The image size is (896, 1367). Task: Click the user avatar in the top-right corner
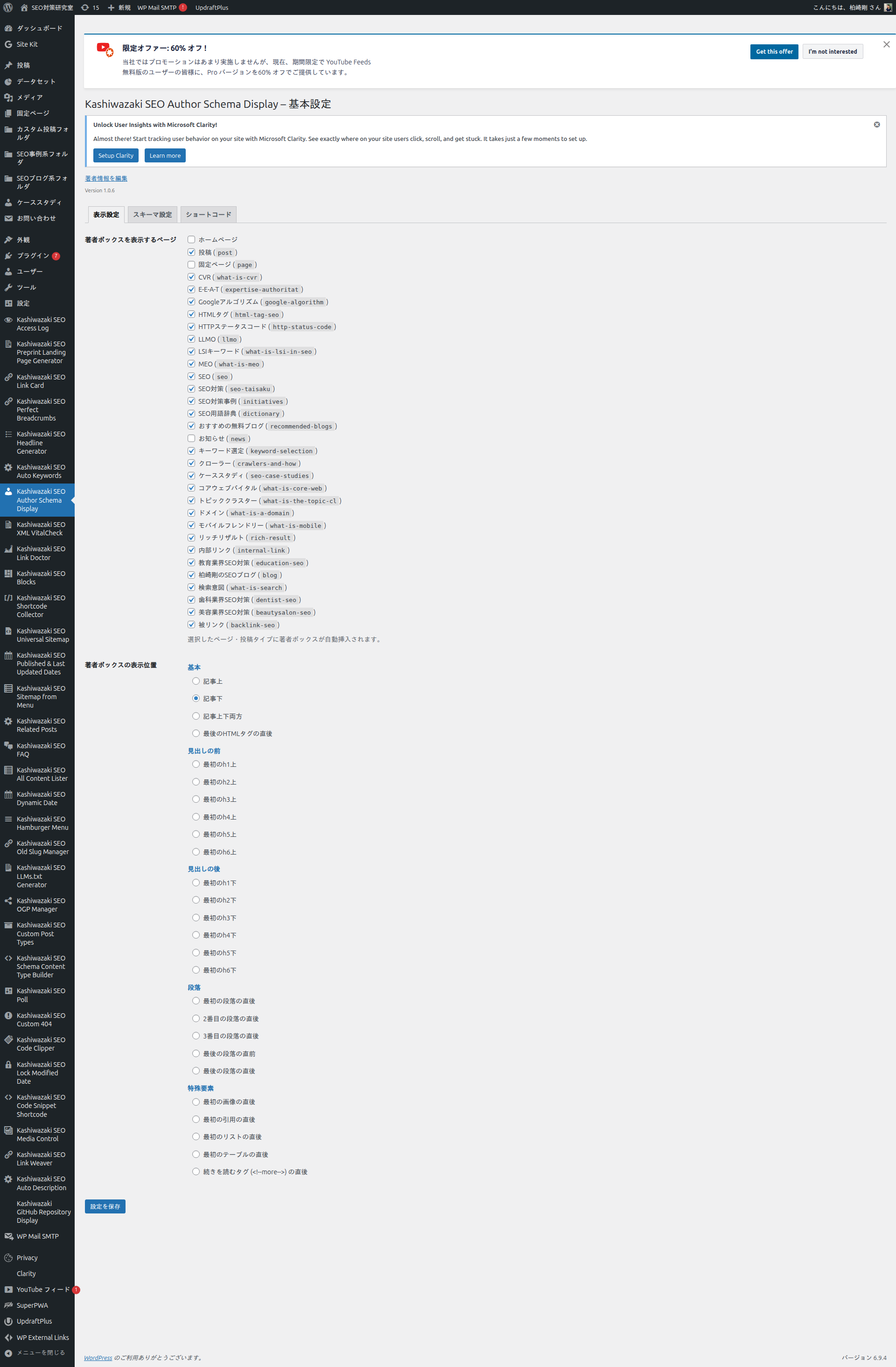(x=888, y=7)
